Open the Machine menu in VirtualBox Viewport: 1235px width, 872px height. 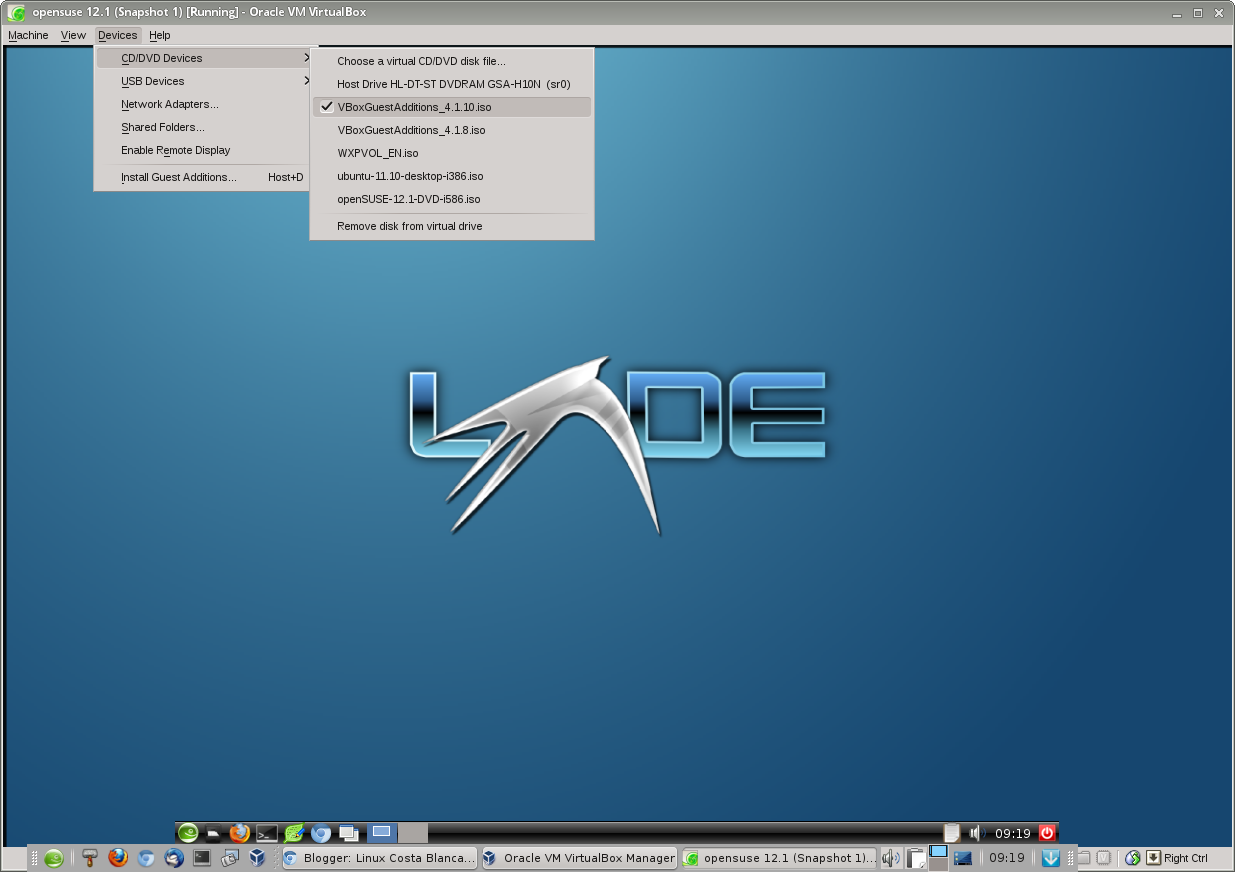[28, 35]
